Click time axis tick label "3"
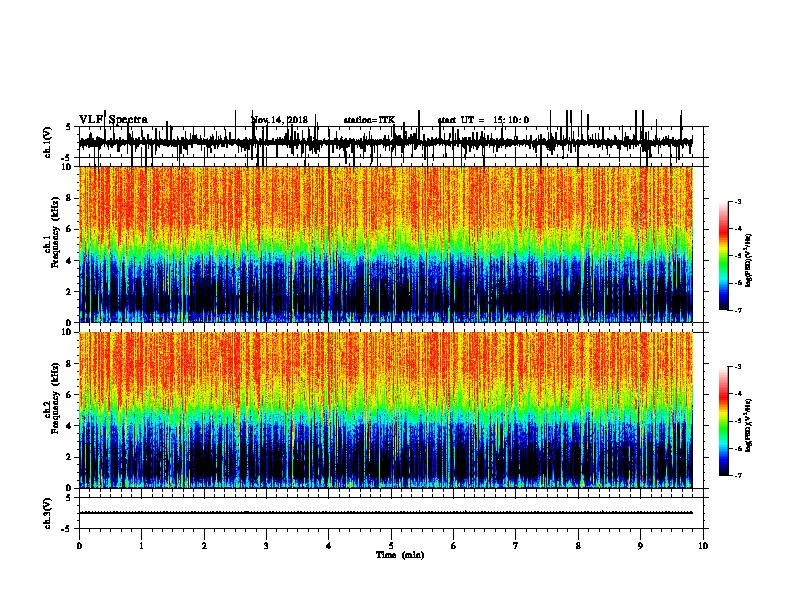792x612 pixels. pyautogui.click(x=266, y=546)
